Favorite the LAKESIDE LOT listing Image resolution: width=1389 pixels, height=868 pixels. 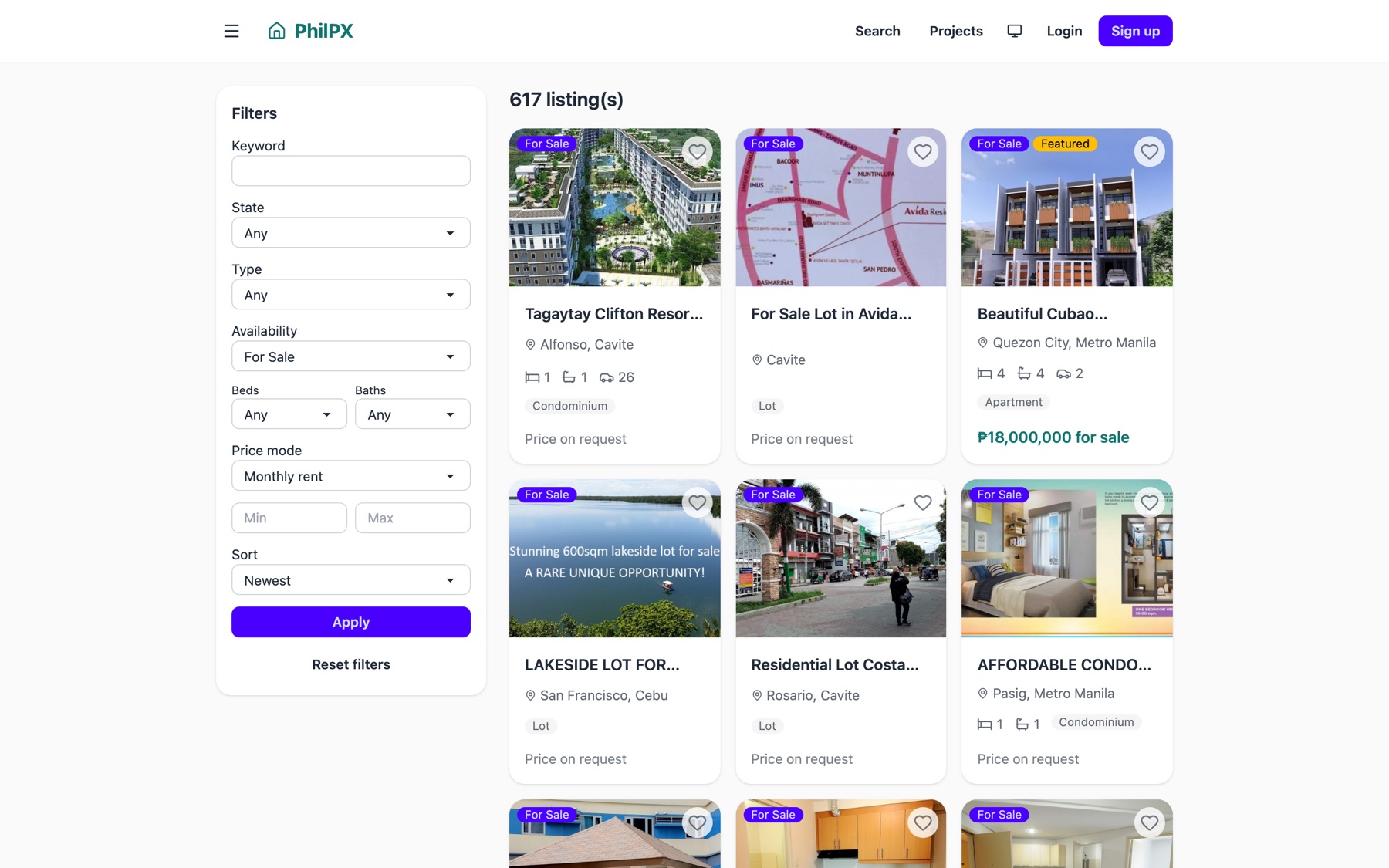pos(697,502)
